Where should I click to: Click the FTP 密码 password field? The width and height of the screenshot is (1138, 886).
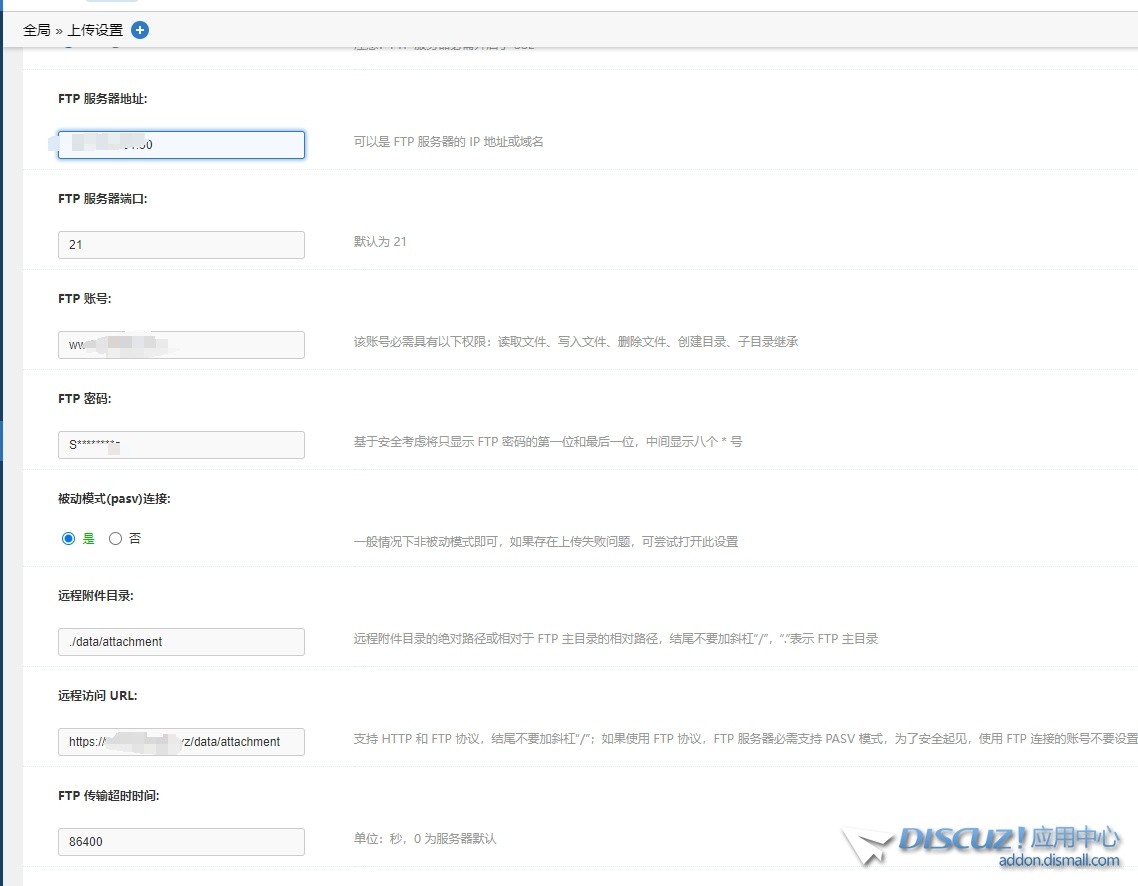click(x=181, y=445)
